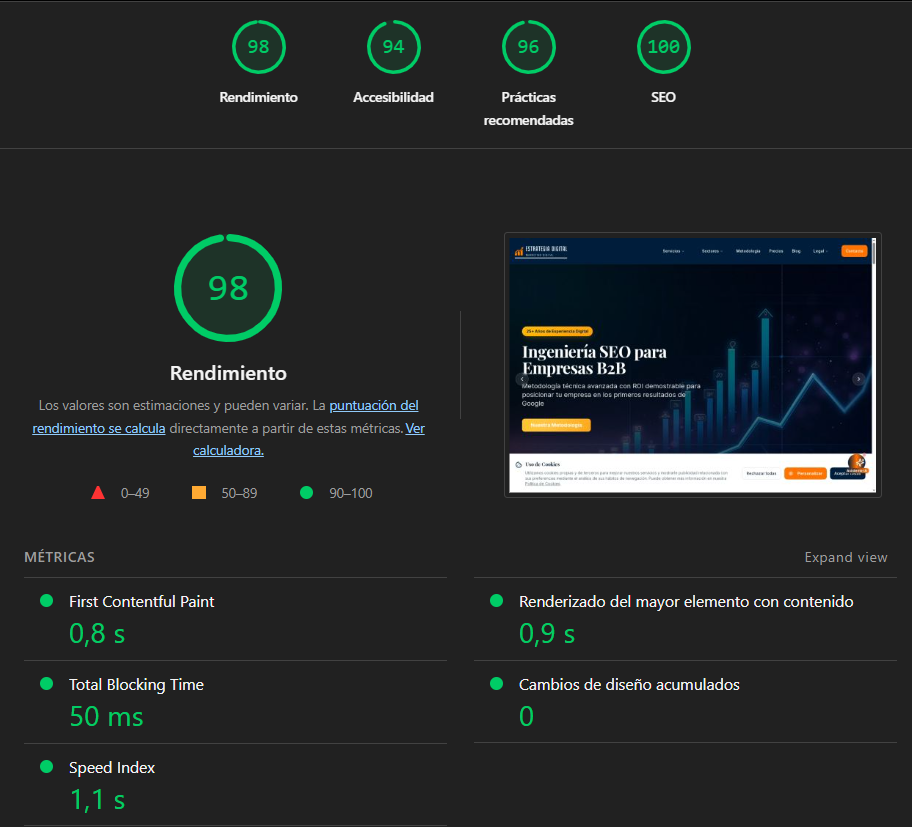Image resolution: width=912 pixels, height=827 pixels.
Task: Expand the First Contentful Paint metric
Action: click(236, 619)
